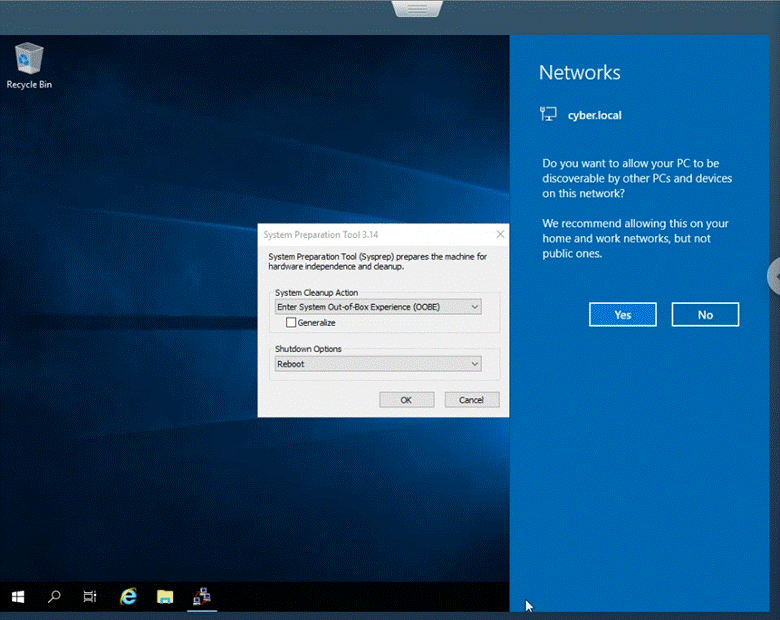Expand the System Cleanup Action dropdown
This screenshot has width=780, height=620.
[x=378, y=307]
